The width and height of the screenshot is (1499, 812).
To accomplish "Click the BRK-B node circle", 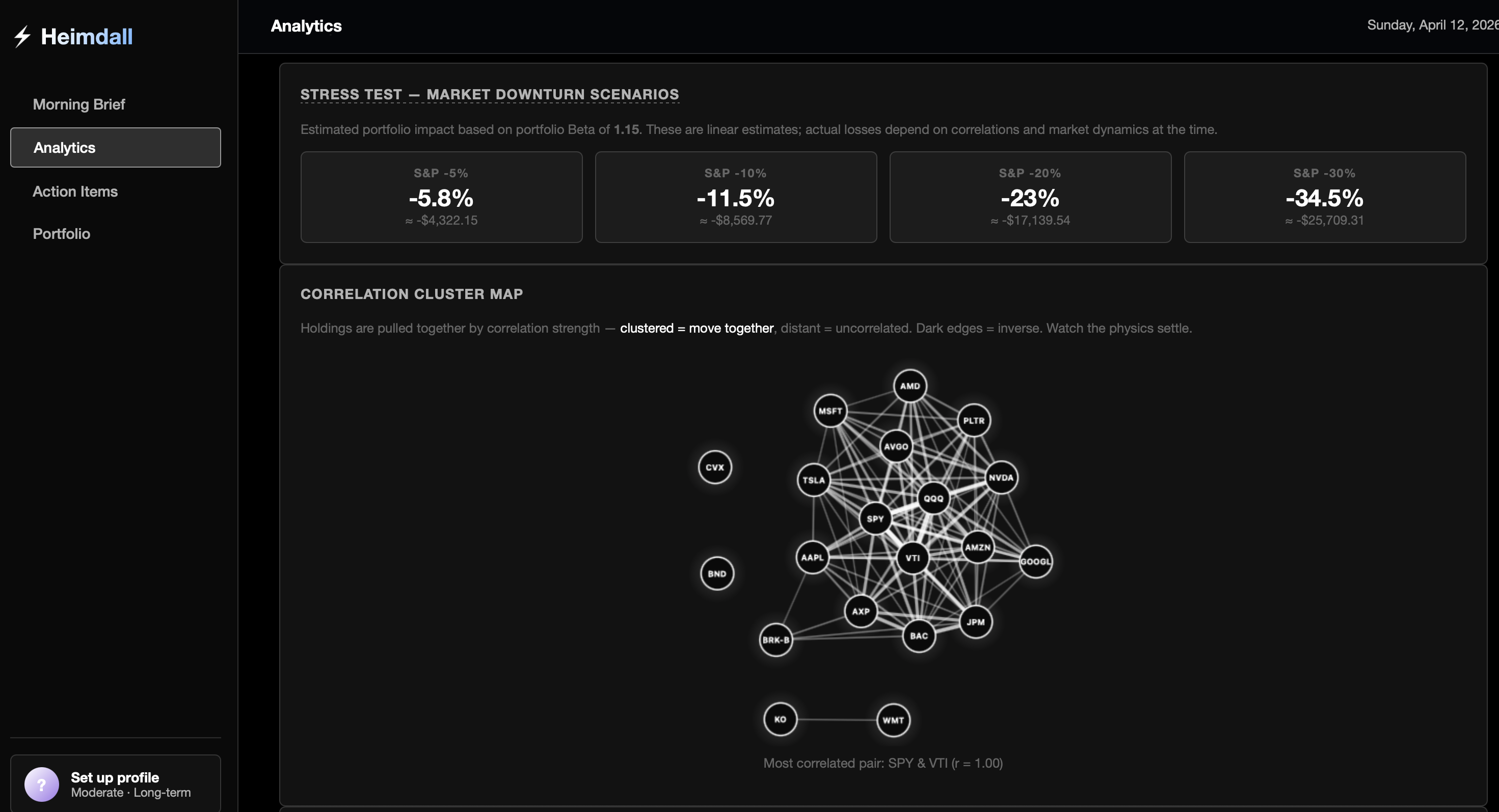I will click(775, 640).
